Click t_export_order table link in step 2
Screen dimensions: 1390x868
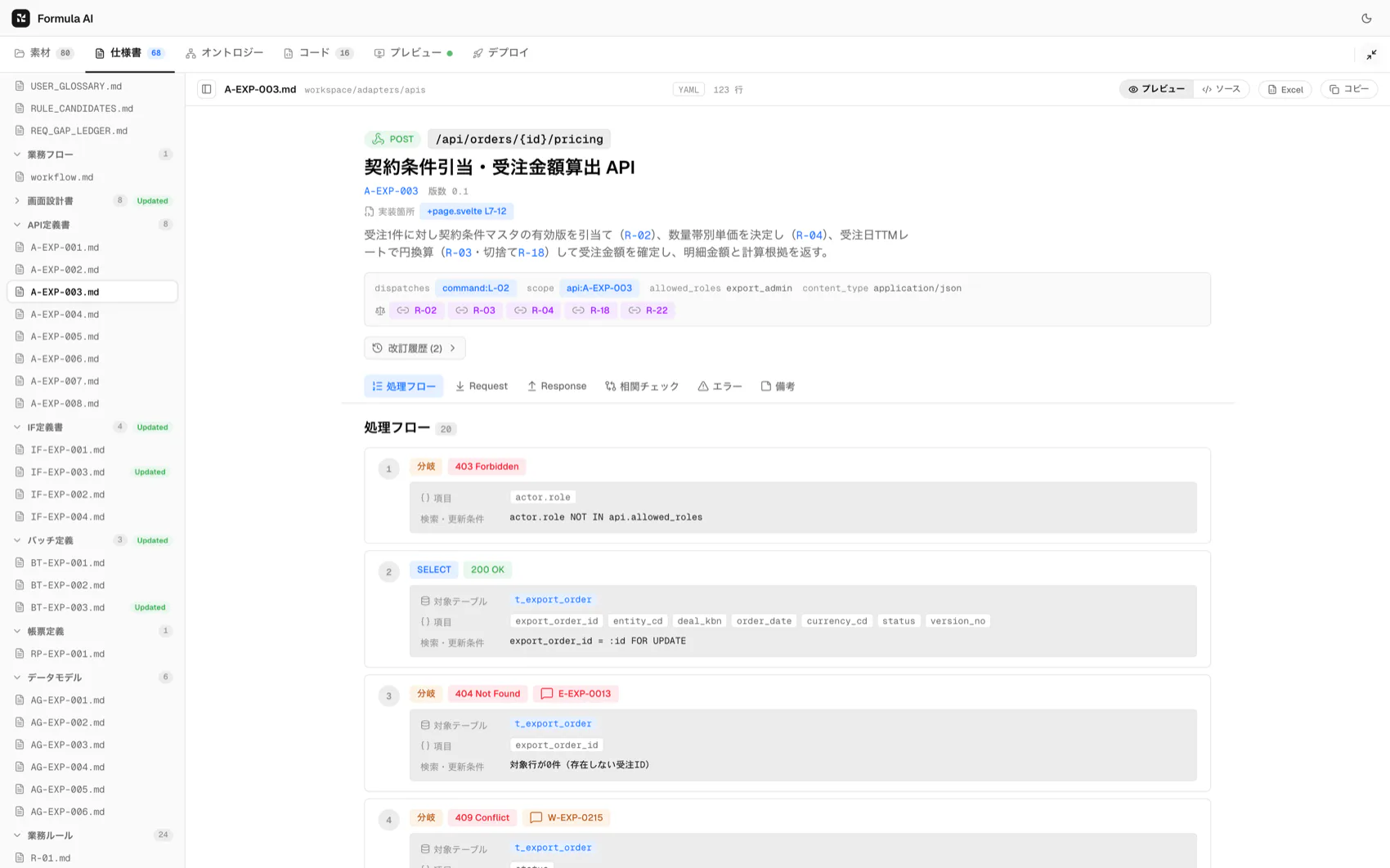pyautogui.click(x=553, y=600)
